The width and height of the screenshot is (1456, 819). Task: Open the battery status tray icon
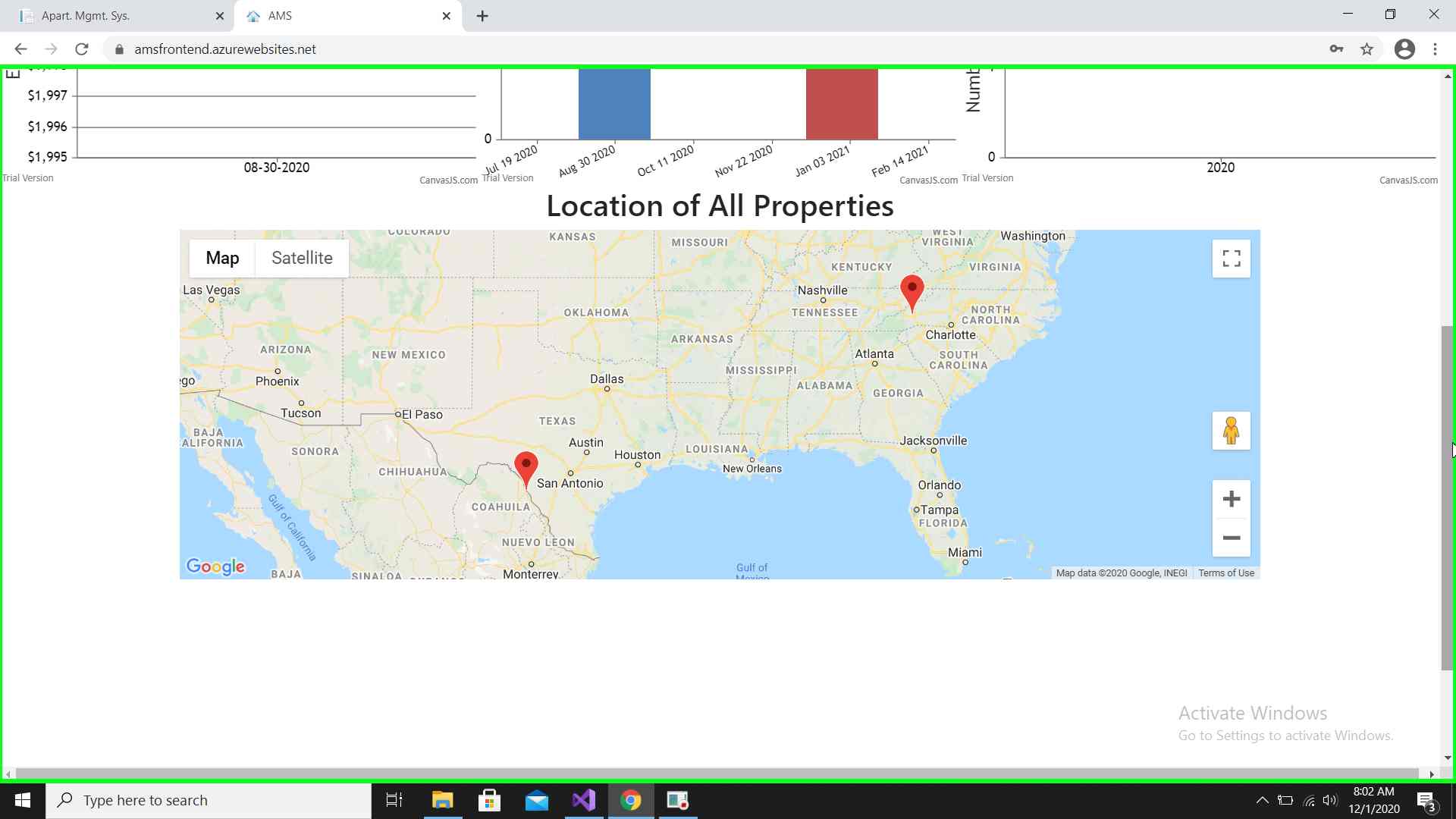tap(1285, 800)
